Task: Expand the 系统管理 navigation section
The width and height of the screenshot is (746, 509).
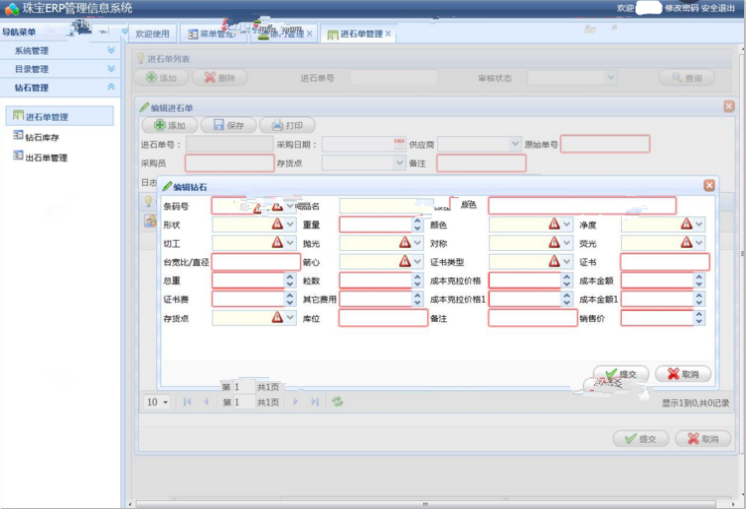Action: 111,50
